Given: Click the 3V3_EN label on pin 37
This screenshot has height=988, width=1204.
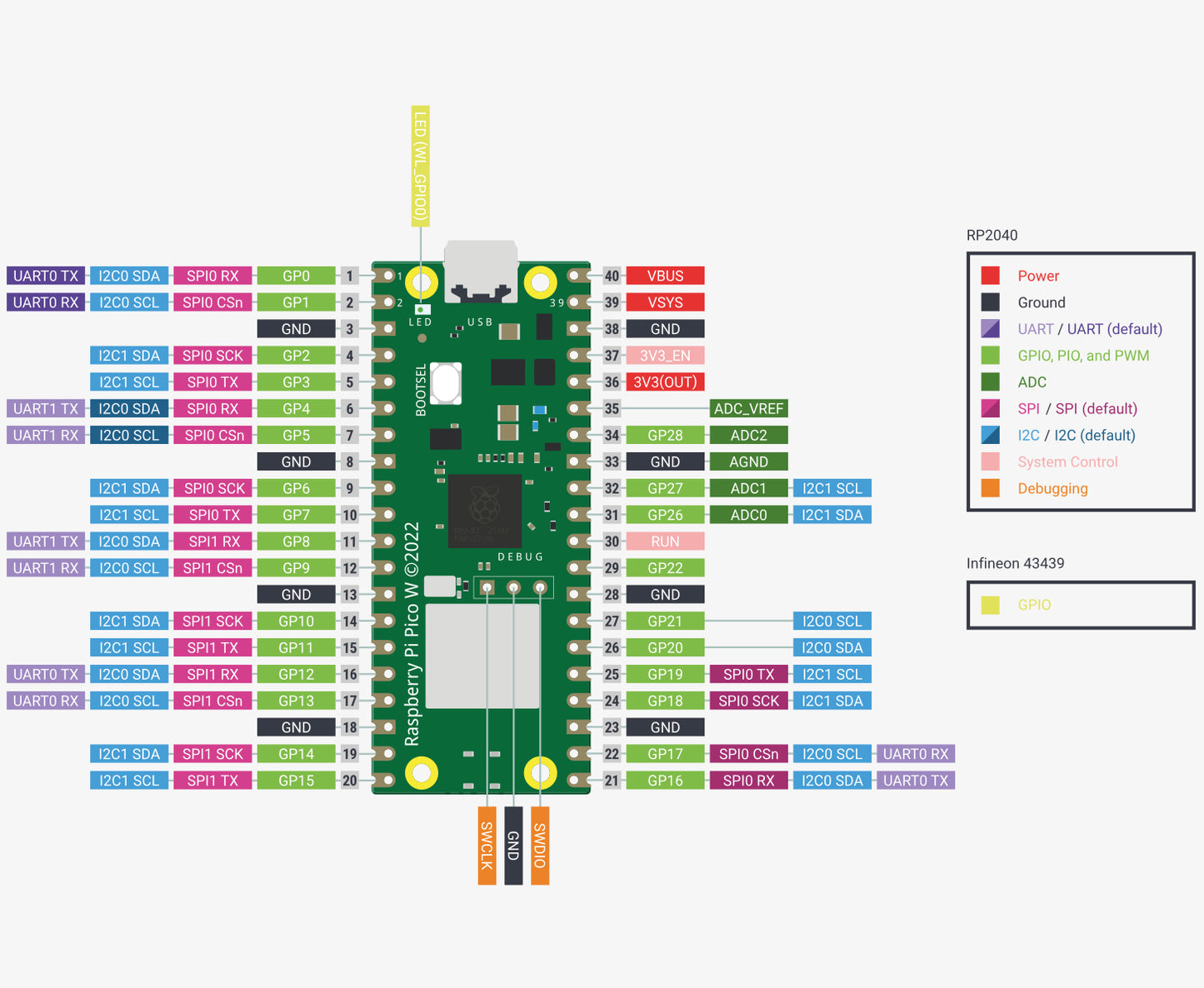Looking at the screenshot, I should point(665,356).
